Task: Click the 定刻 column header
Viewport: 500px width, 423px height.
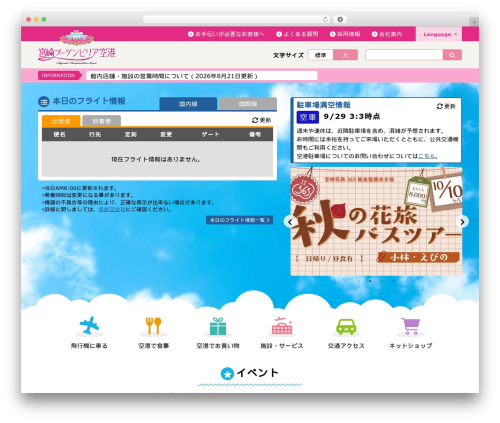Action: pos(131,134)
